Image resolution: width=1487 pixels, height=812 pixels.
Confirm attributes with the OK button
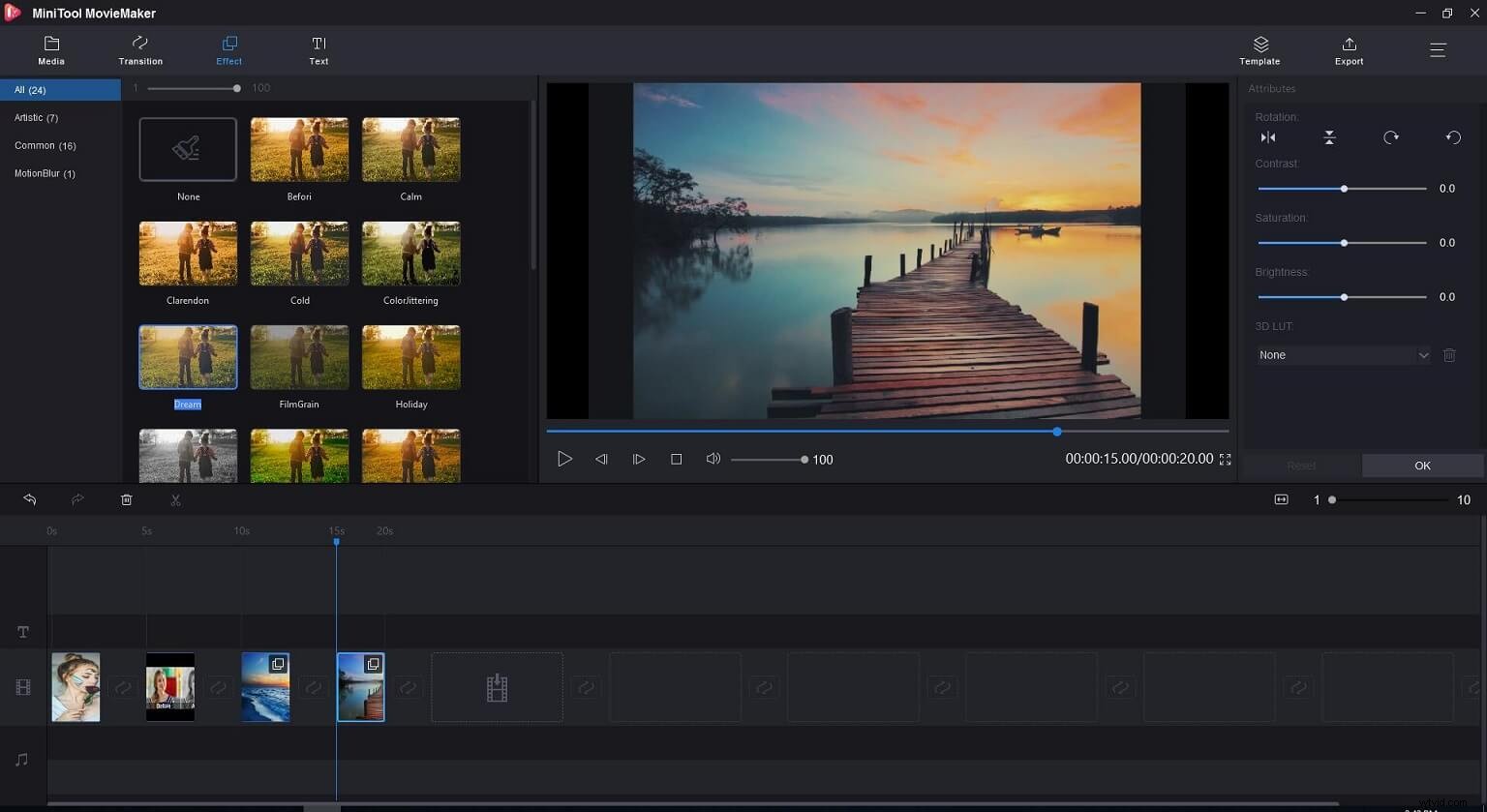1422,466
